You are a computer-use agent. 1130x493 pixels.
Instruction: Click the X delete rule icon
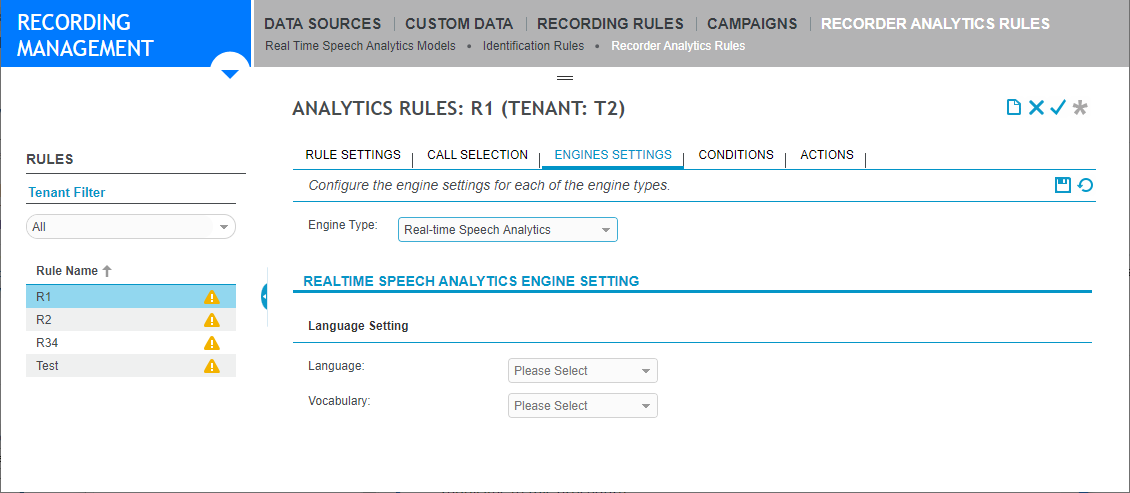tap(1036, 108)
